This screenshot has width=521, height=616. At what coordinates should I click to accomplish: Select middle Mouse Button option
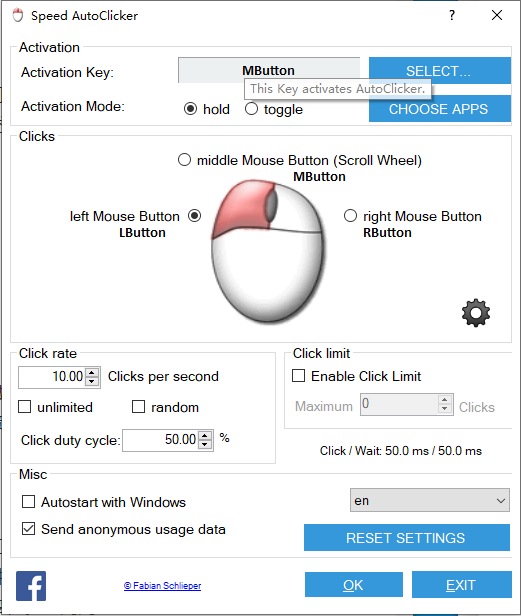pyautogui.click(x=184, y=160)
